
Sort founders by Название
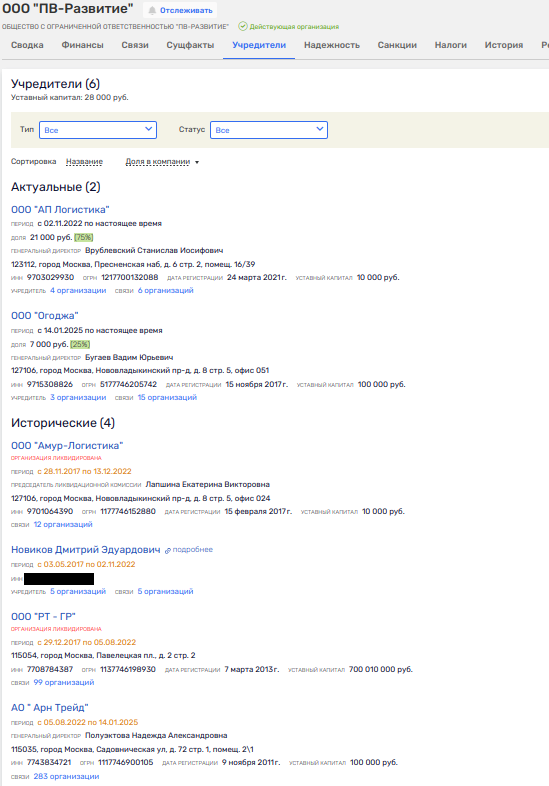point(84,161)
